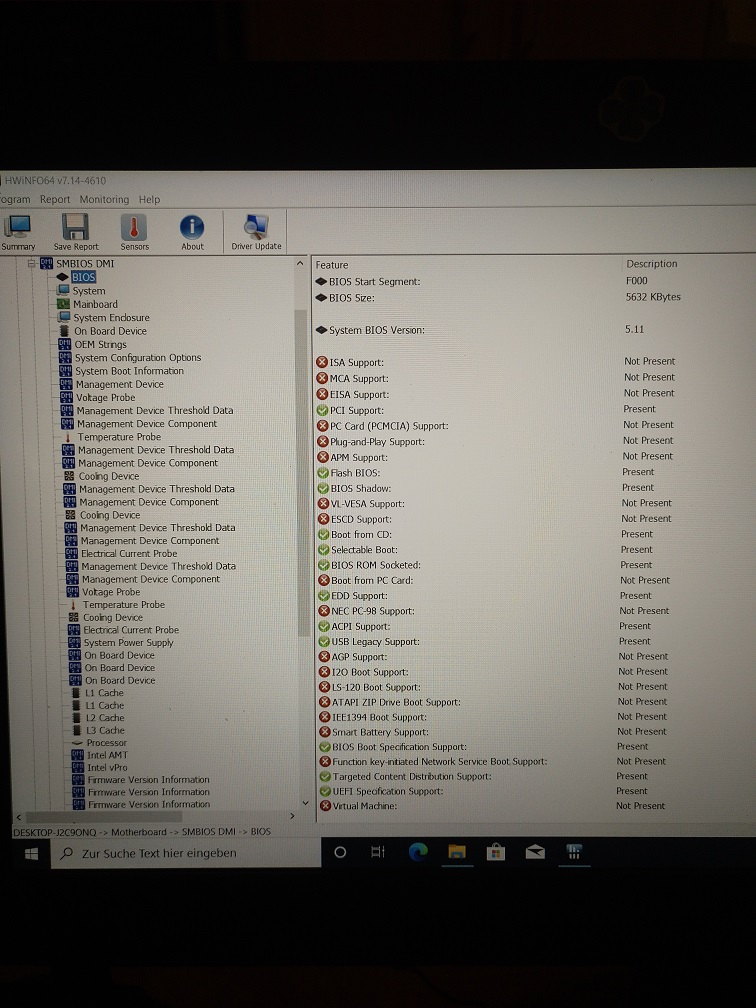The width and height of the screenshot is (756, 1008).
Task: Launch the Driver Update tool
Action: coord(256,232)
